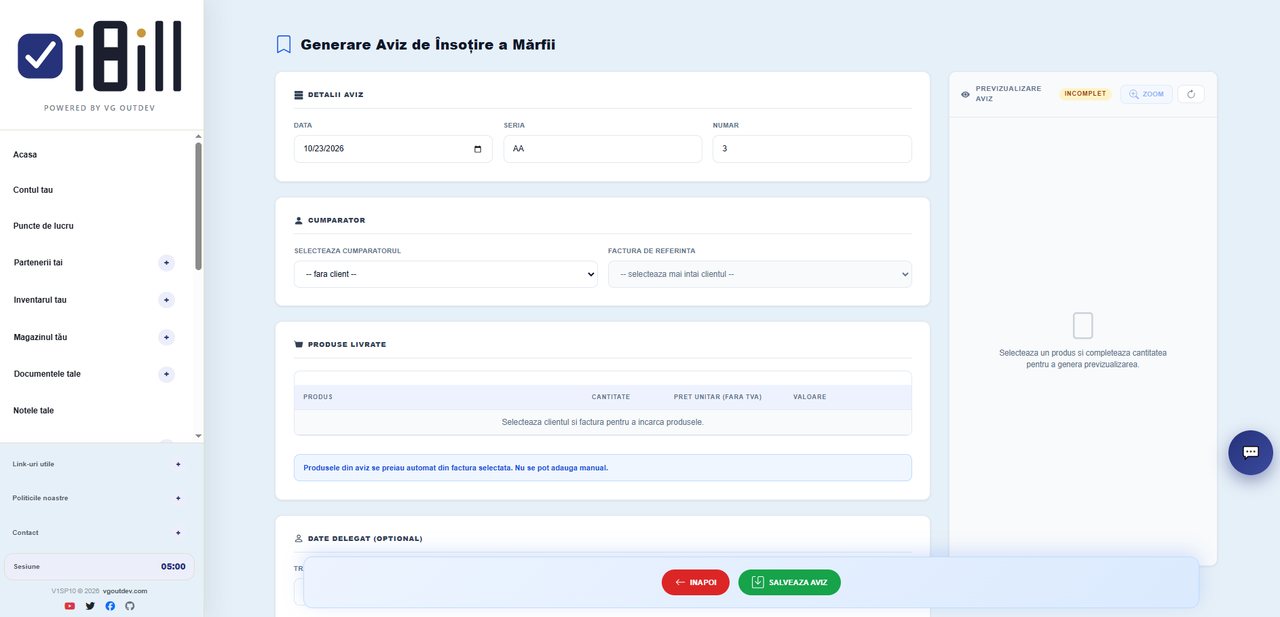Click the iBill logo
This screenshot has height=617, width=1280.
pyautogui.click(x=99, y=57)
